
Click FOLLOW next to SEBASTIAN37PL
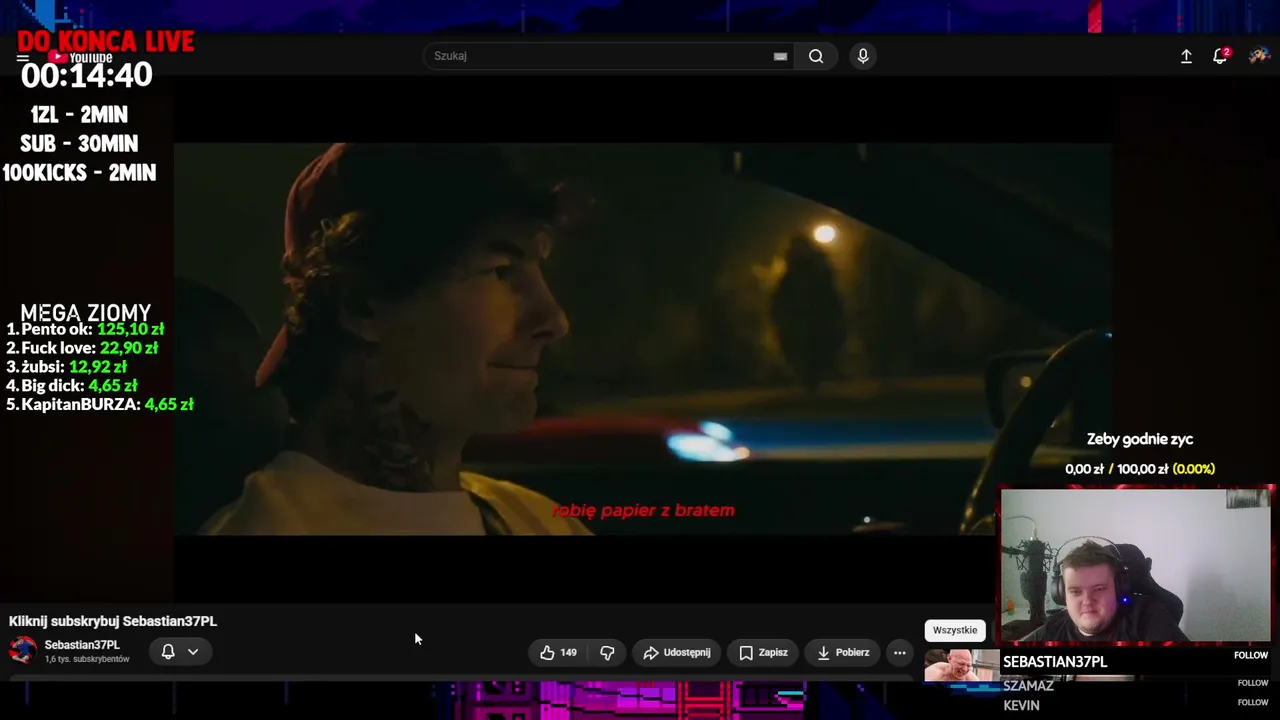pos(1251,655)
